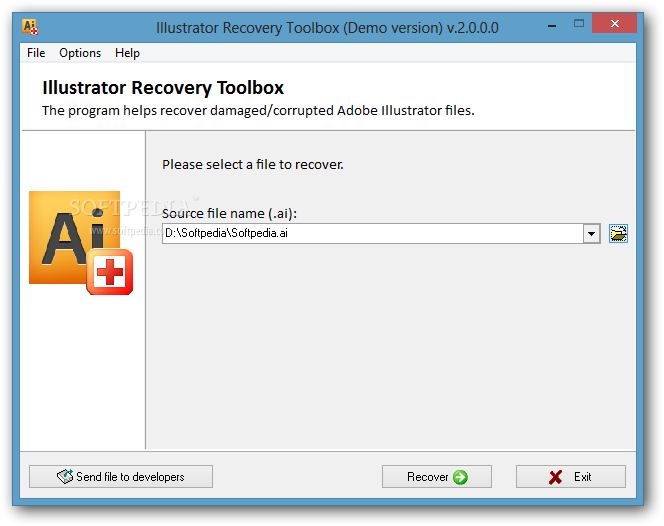Click the 'Please select a file to recover.' text
The width and height of the screenshot is (664, 526).
253,164
